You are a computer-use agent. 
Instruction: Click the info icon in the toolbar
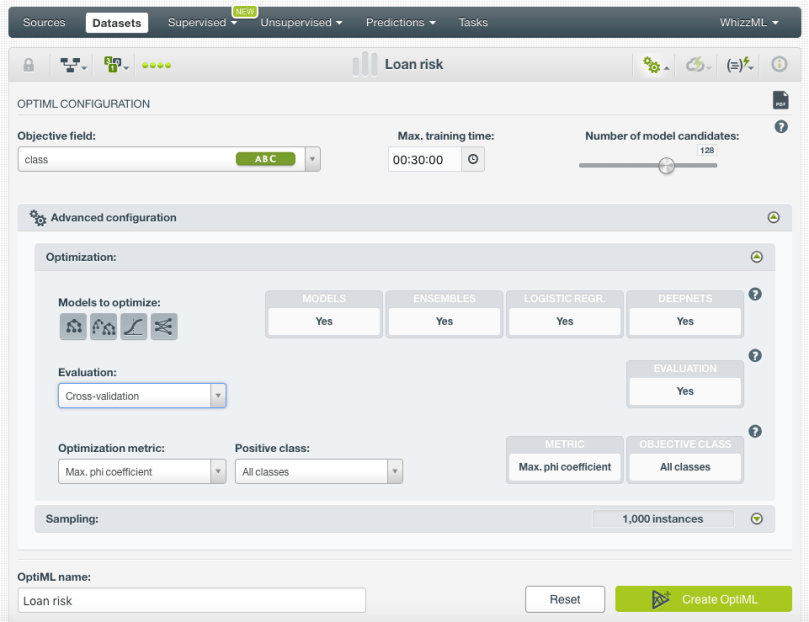pyautogui.click(x=779, y=65)
